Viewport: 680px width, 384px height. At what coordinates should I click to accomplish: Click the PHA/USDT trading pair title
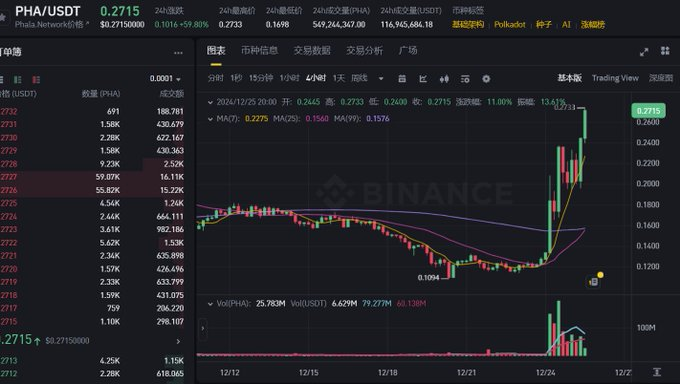(x=48, y=11)
